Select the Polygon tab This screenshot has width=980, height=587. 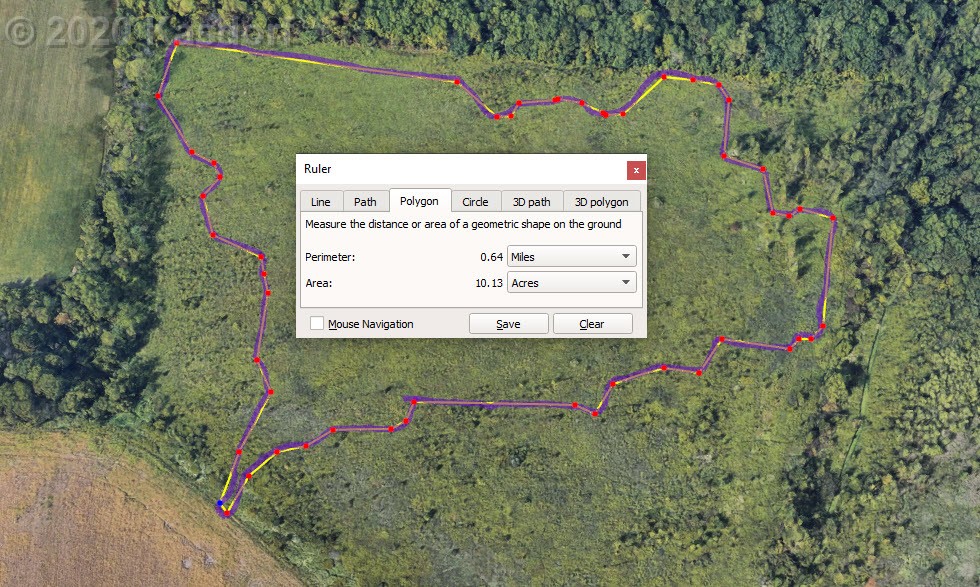click(419, 200)
